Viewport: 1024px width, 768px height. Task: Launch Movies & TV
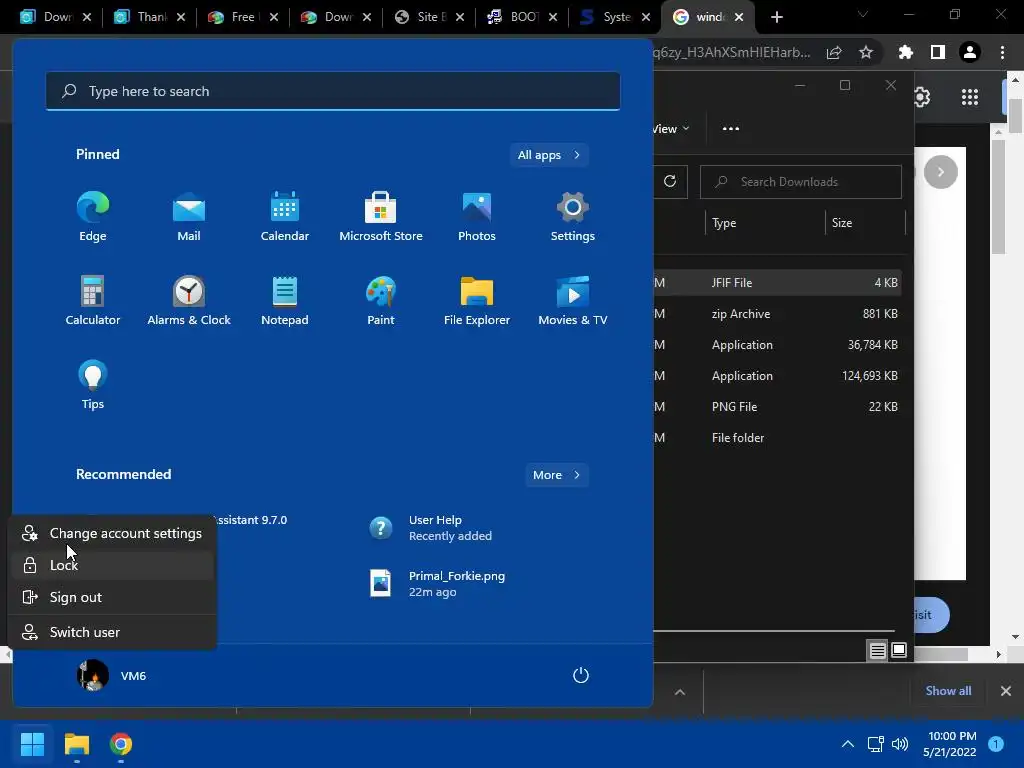(573, 300)
